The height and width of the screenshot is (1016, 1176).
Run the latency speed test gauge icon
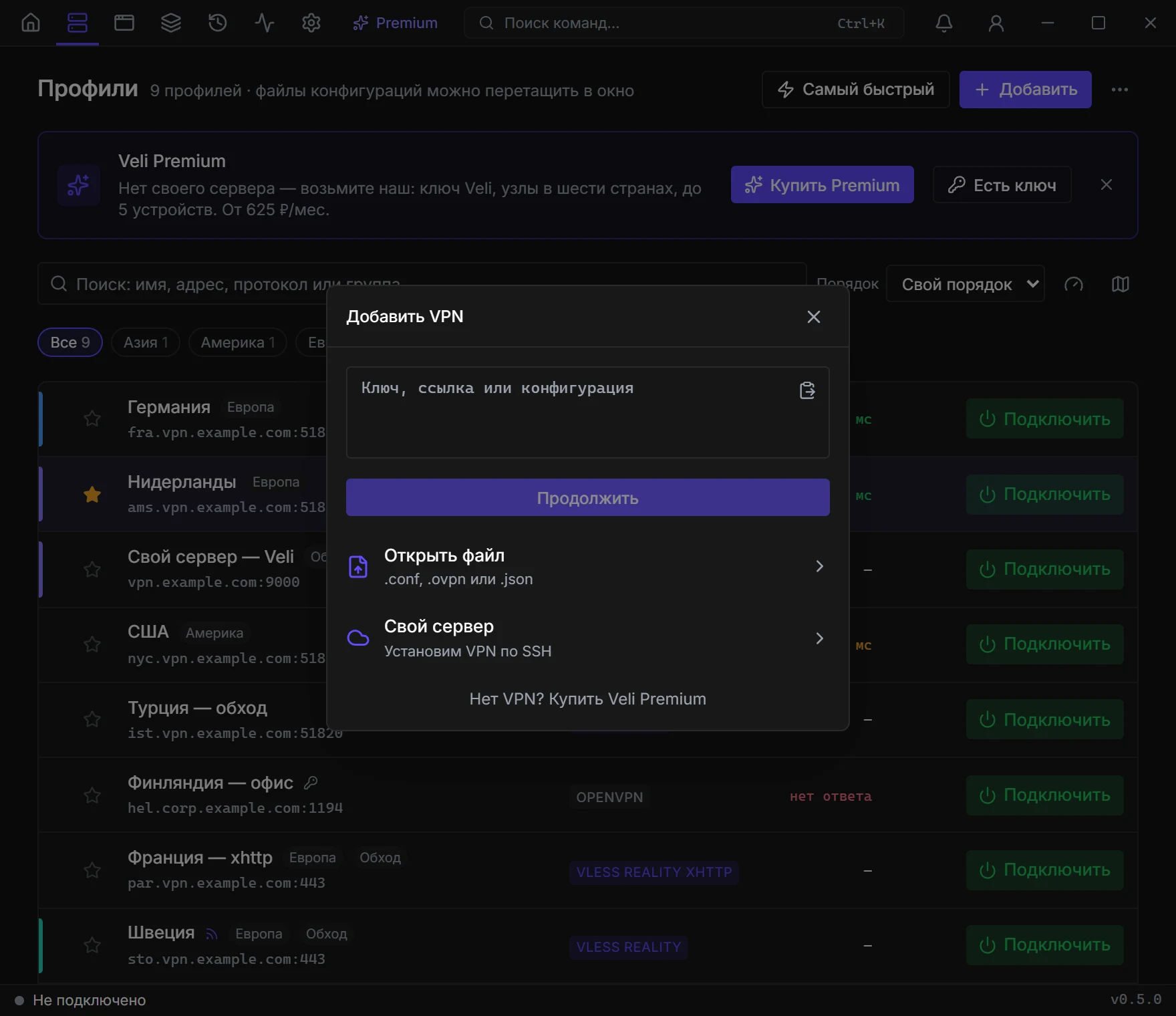1074,284
